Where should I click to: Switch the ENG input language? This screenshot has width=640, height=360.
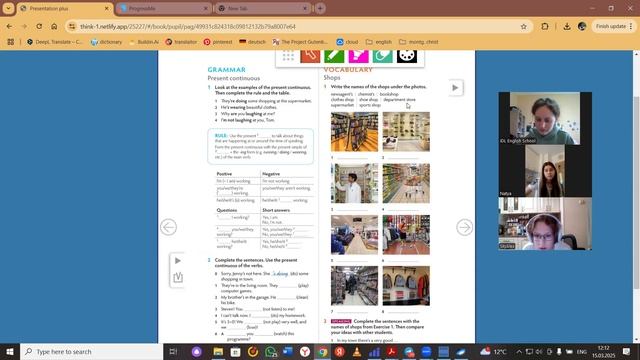pos(582,351)
